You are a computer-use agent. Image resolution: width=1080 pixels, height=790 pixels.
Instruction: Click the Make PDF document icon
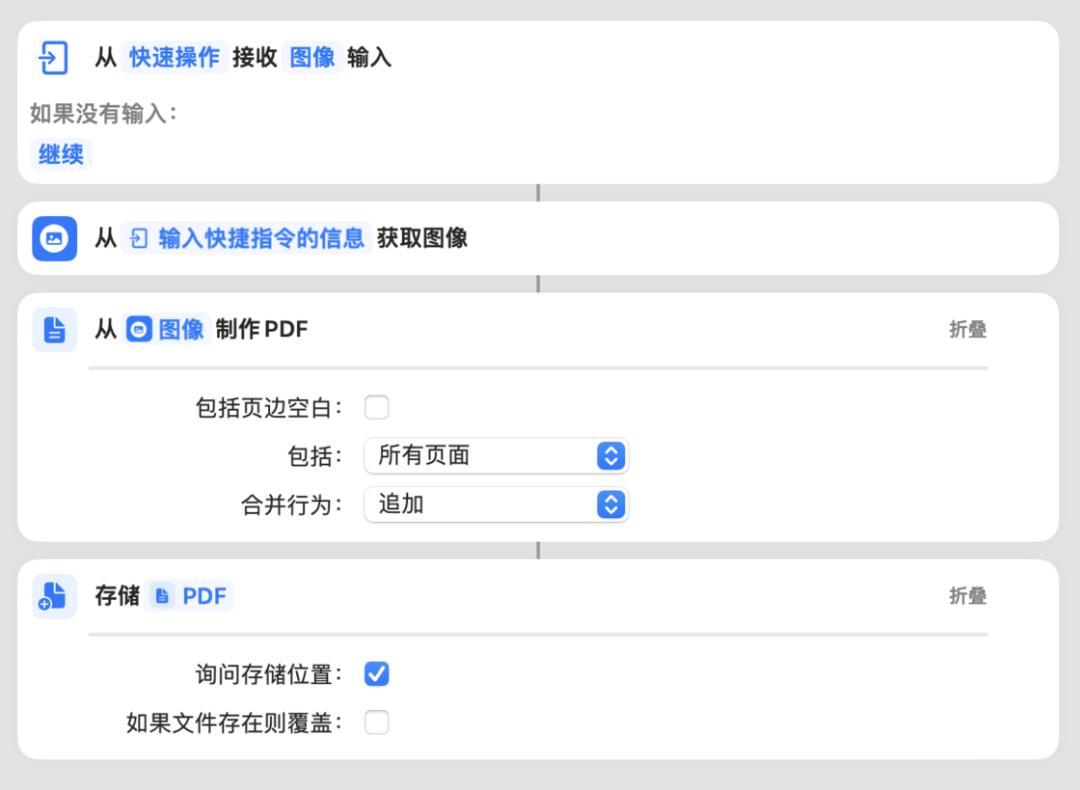click(54, 330)
